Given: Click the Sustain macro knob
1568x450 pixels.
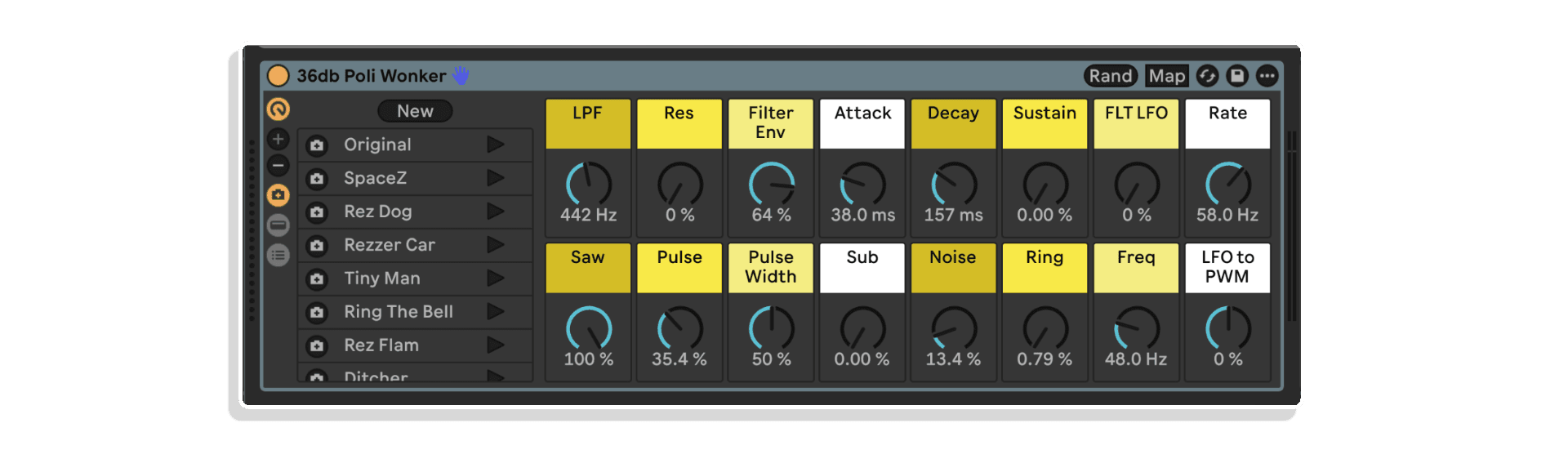Looking at the screenshot, I should (1046, 185).
